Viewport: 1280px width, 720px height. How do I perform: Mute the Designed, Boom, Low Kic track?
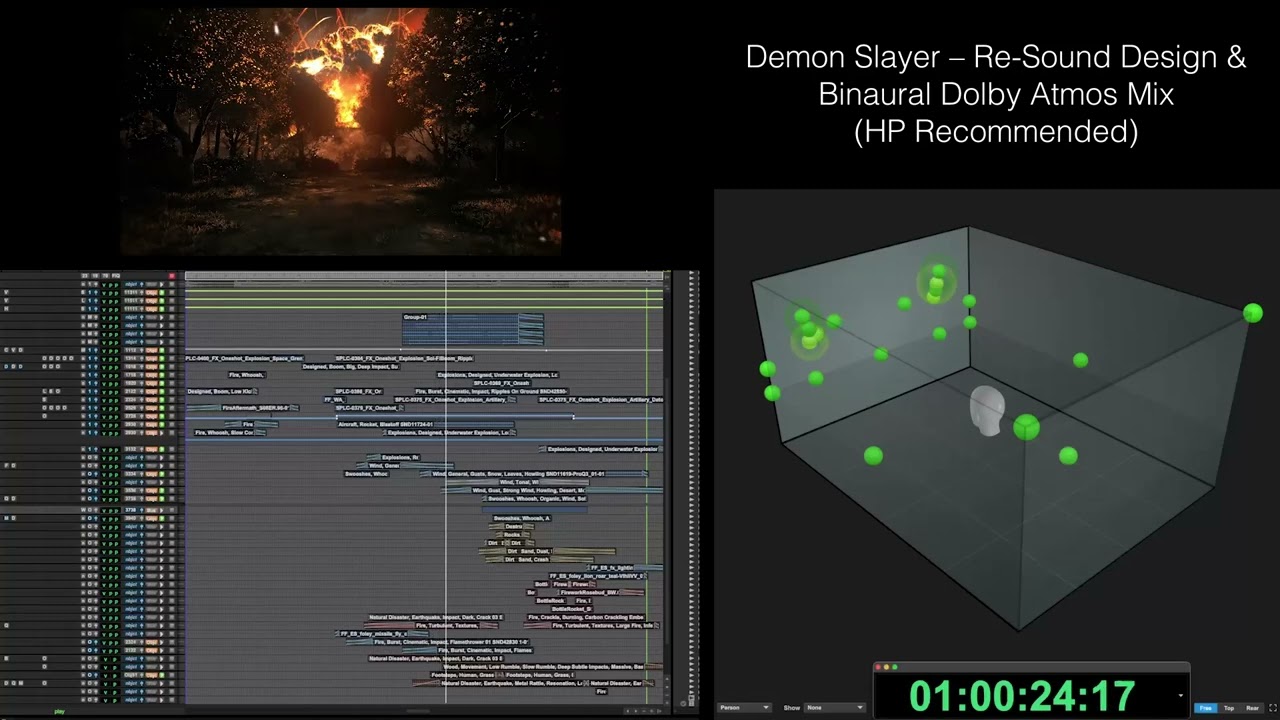coord(83,391)
